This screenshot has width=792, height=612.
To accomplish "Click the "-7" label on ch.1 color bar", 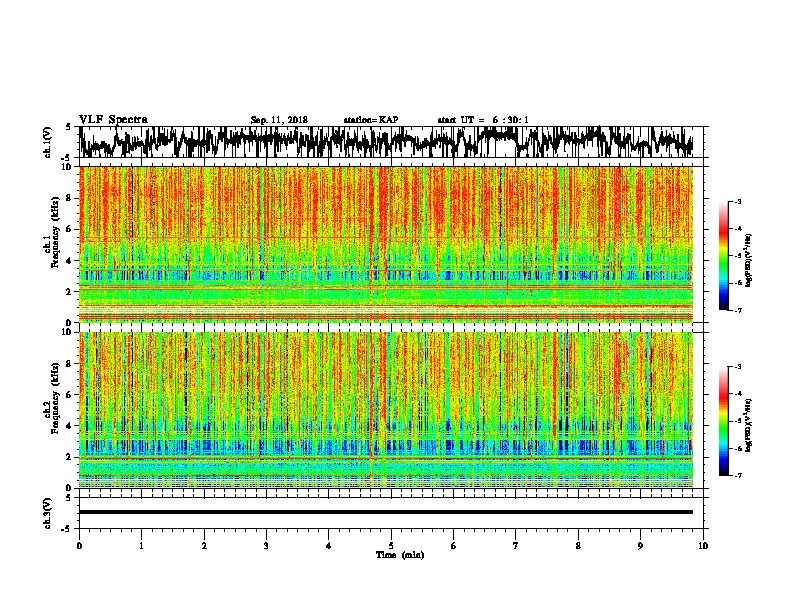I will tap(738, 311).
